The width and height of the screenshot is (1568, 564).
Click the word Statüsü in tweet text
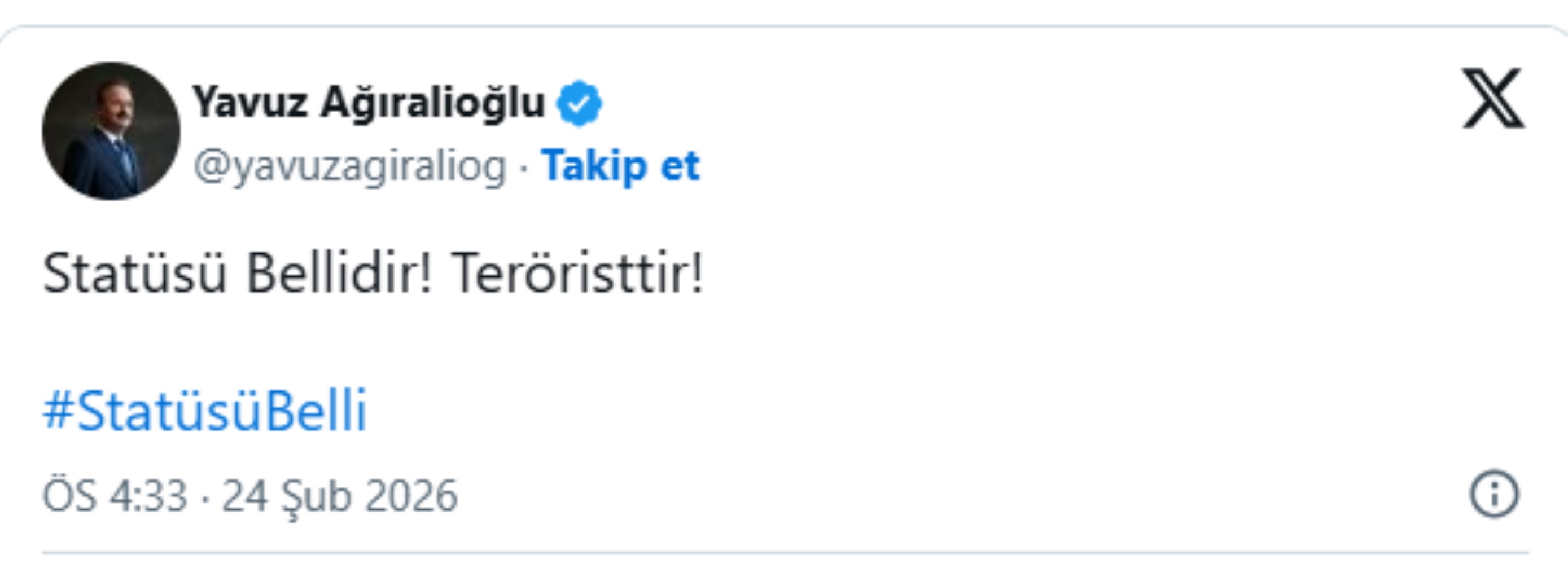[134, 274]
